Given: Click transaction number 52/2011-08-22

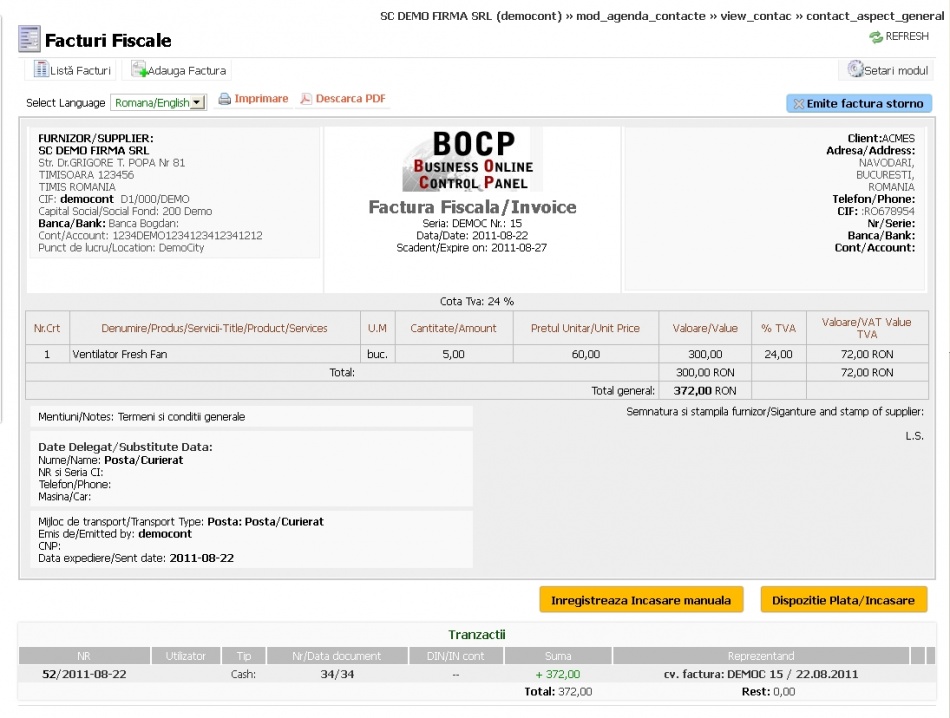Looking at the screenshot, I should pyautogui.click(x=84, y=674).
